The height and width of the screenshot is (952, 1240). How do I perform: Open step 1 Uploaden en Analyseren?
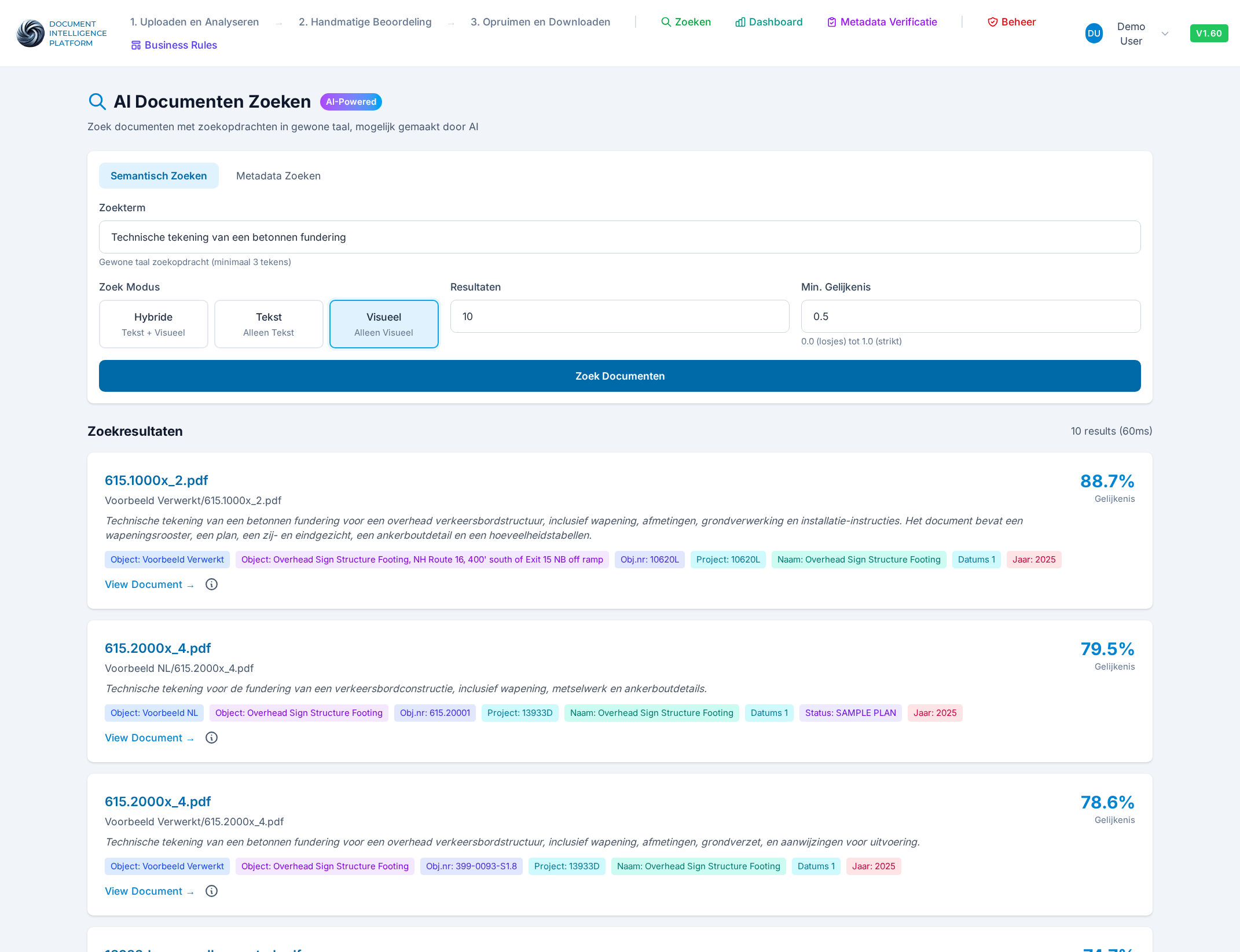point(195,22)
